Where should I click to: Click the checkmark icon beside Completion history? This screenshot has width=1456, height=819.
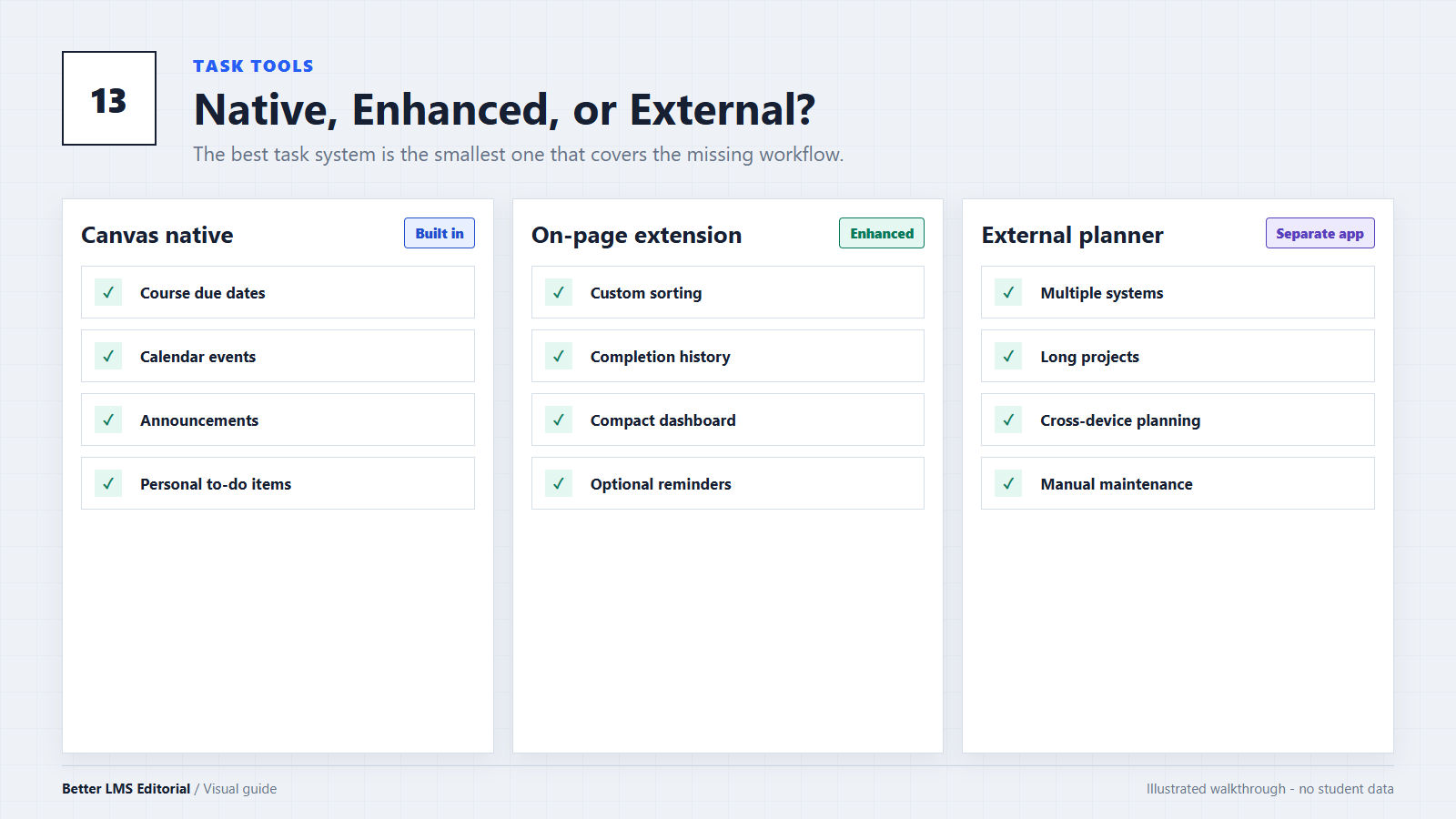click(559, 356)
